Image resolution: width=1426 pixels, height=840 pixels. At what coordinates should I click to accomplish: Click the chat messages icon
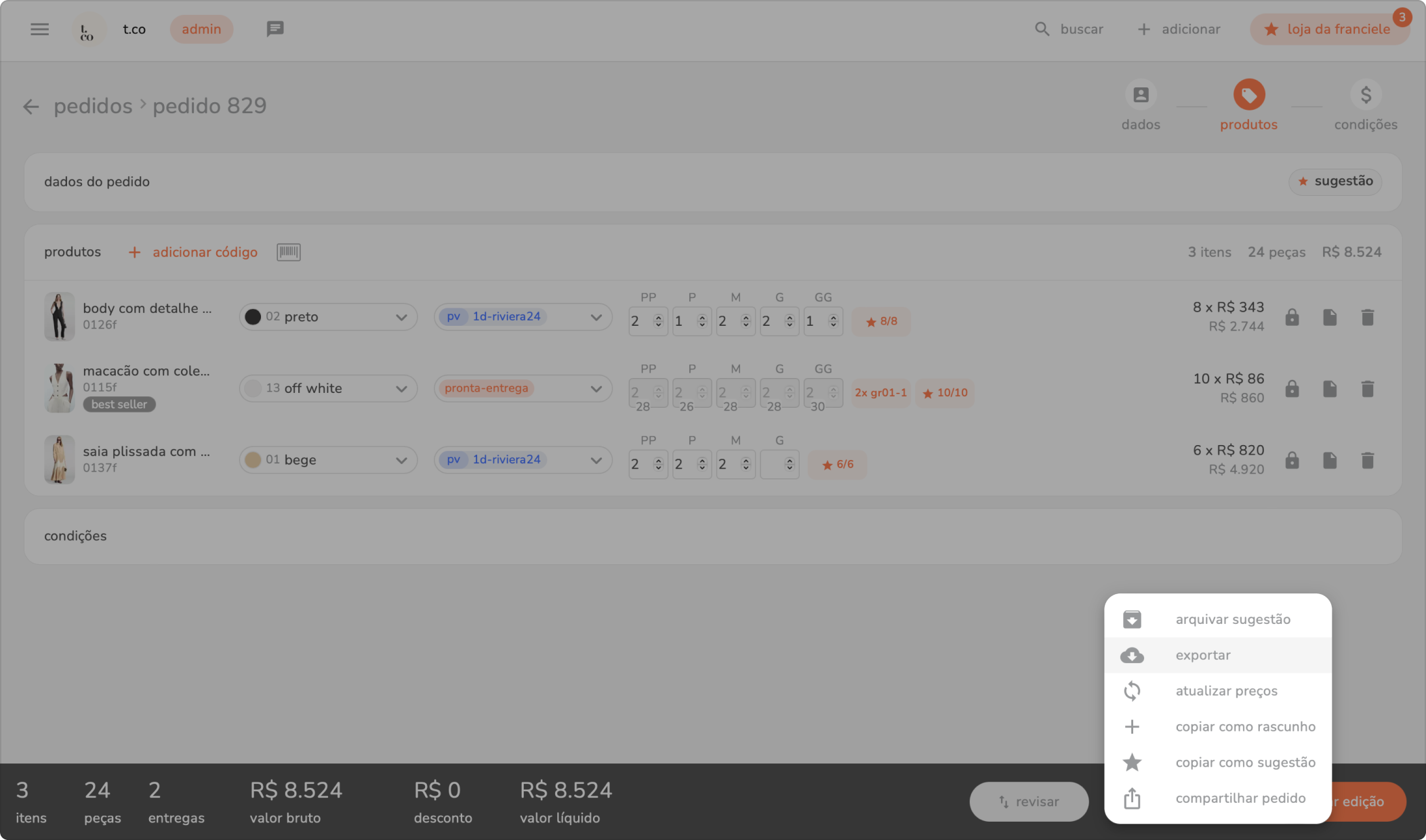tap(274, 29)
